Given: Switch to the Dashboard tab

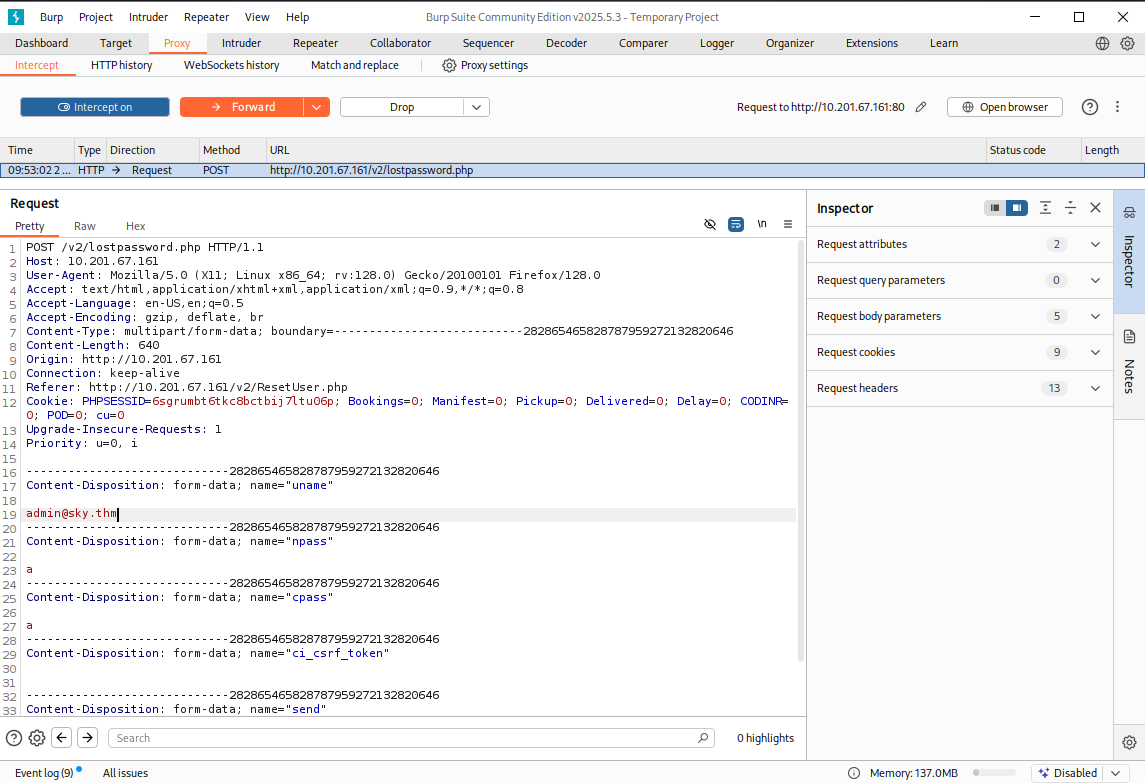Looking at the screenshot, I should pos(42,43).
